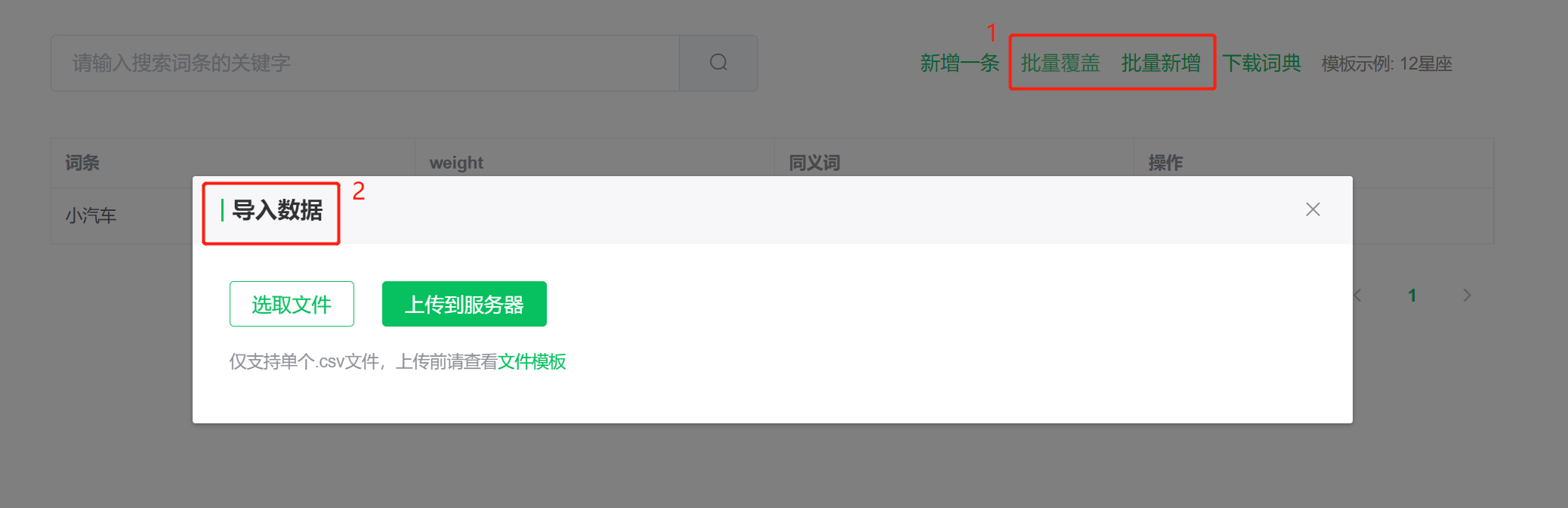This screenshot has width=1568, height=508.
Task: Click the 操作 column header
Action: pyautogui.click(x=1165, y=163)
